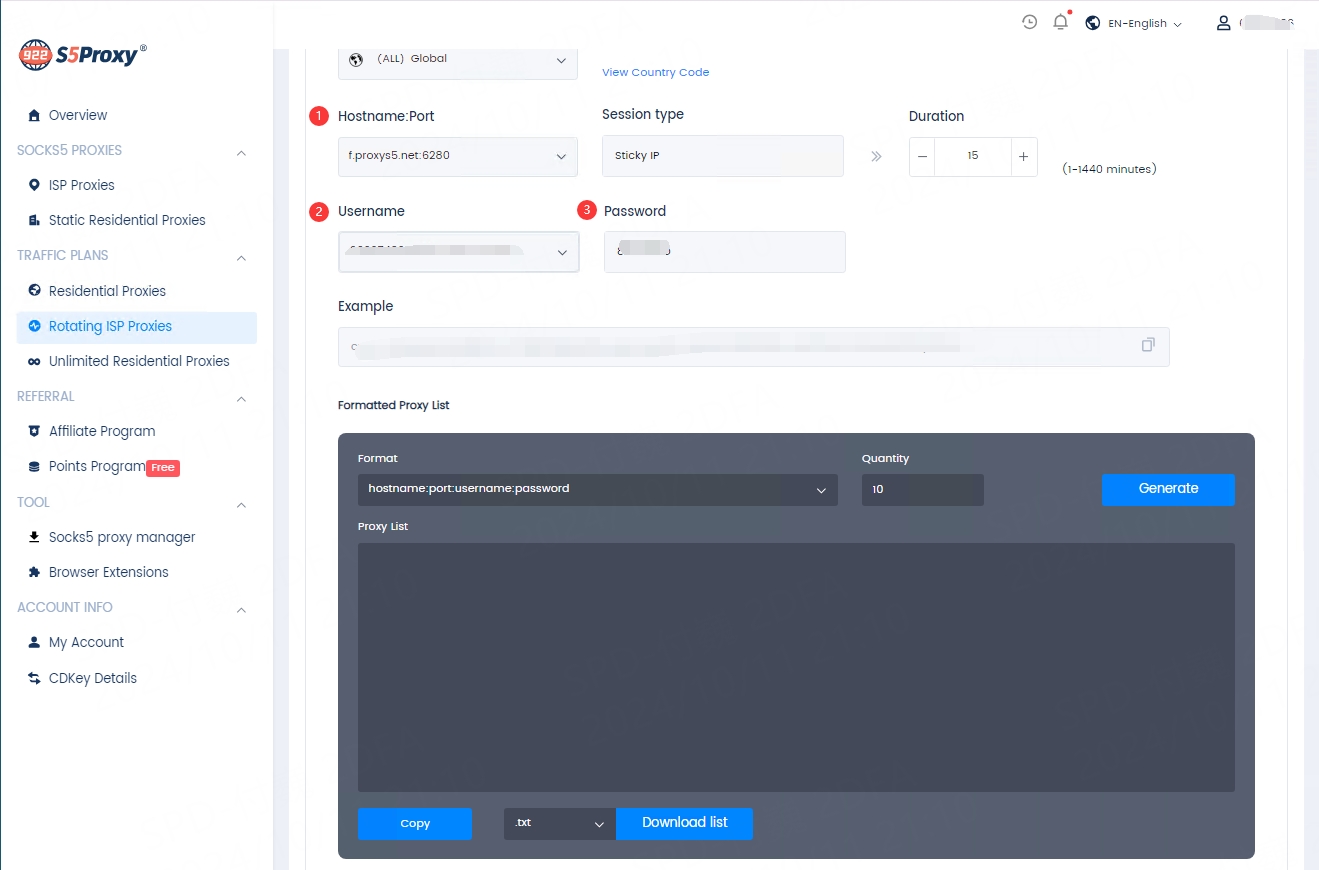Viewport: 1319px width, 870px height.
Task: Increase duration with the plus button
Action: [1023, 157]
